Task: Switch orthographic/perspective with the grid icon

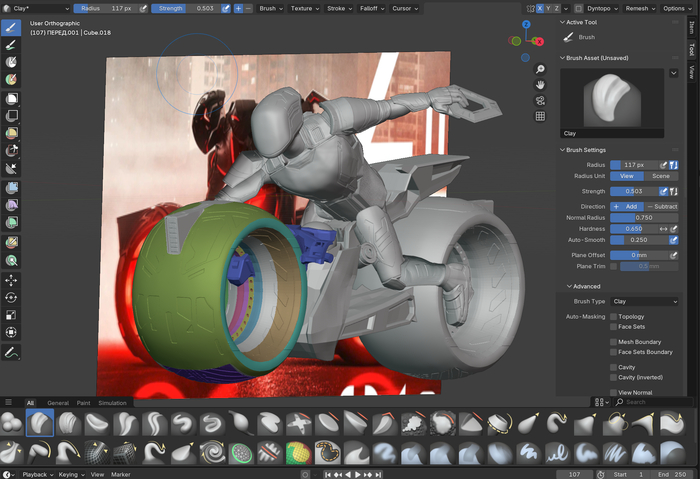Action: (540, 116)
